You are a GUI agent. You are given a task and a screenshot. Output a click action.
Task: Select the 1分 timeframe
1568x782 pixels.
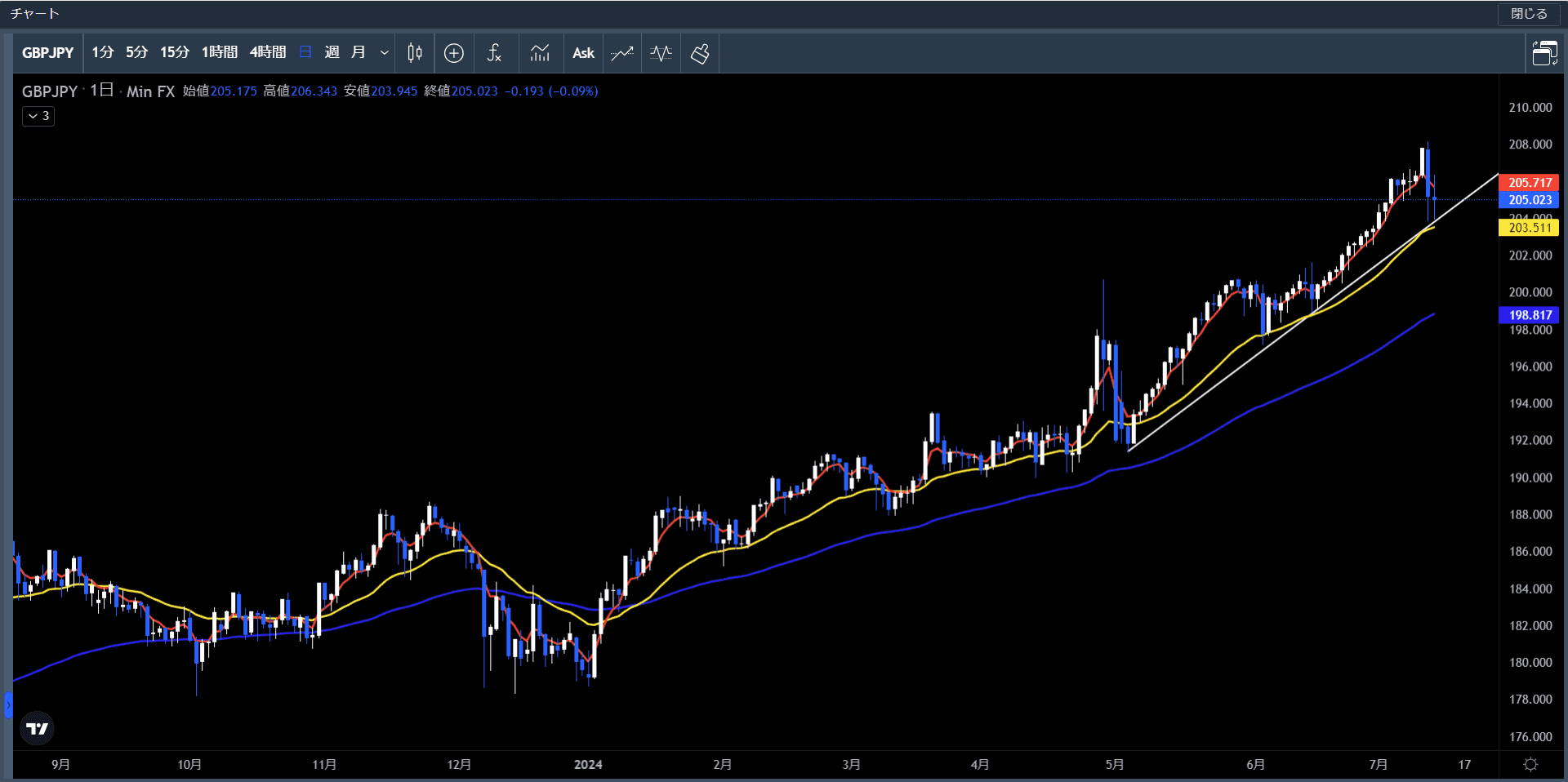click(x=102, y=52)
